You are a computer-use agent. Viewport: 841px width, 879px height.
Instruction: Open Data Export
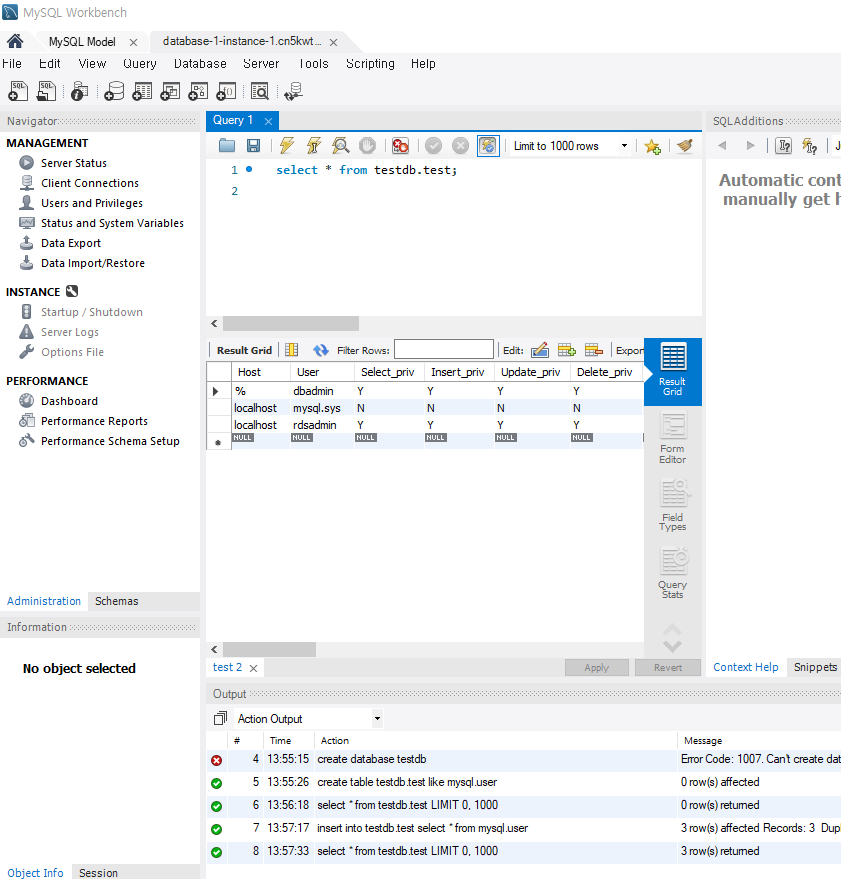click(71, 243)
